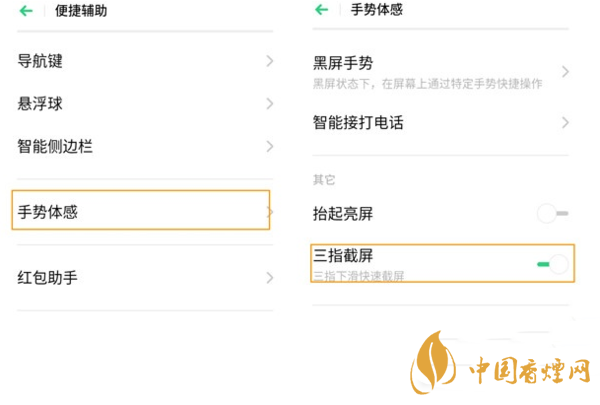Expand the 智能侧边栏 row arrow
Viewport: 600px width, 405px height.
coord(270,146)
